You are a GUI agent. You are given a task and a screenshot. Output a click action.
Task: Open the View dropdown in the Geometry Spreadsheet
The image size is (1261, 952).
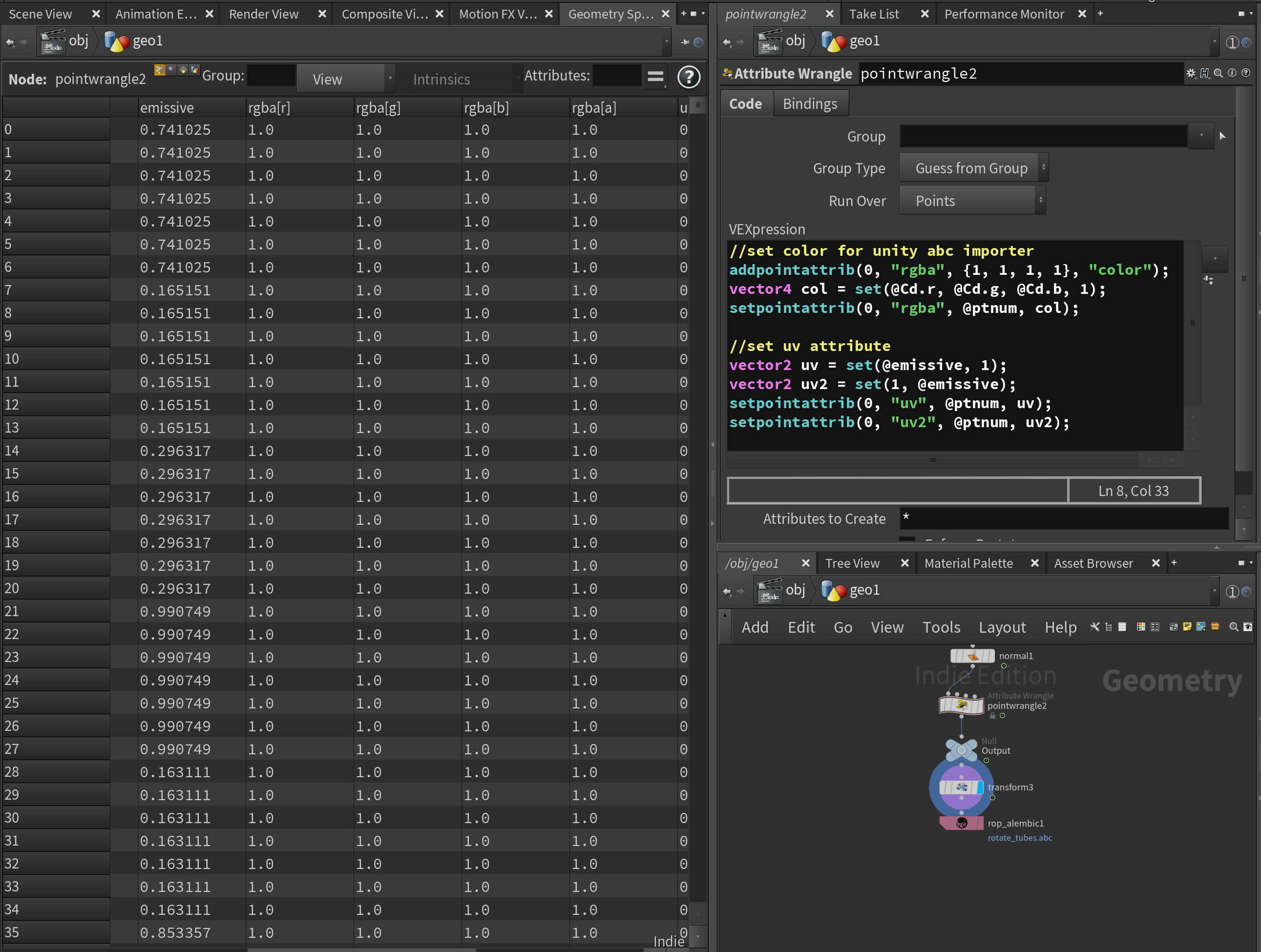click(x=342, y=78)
